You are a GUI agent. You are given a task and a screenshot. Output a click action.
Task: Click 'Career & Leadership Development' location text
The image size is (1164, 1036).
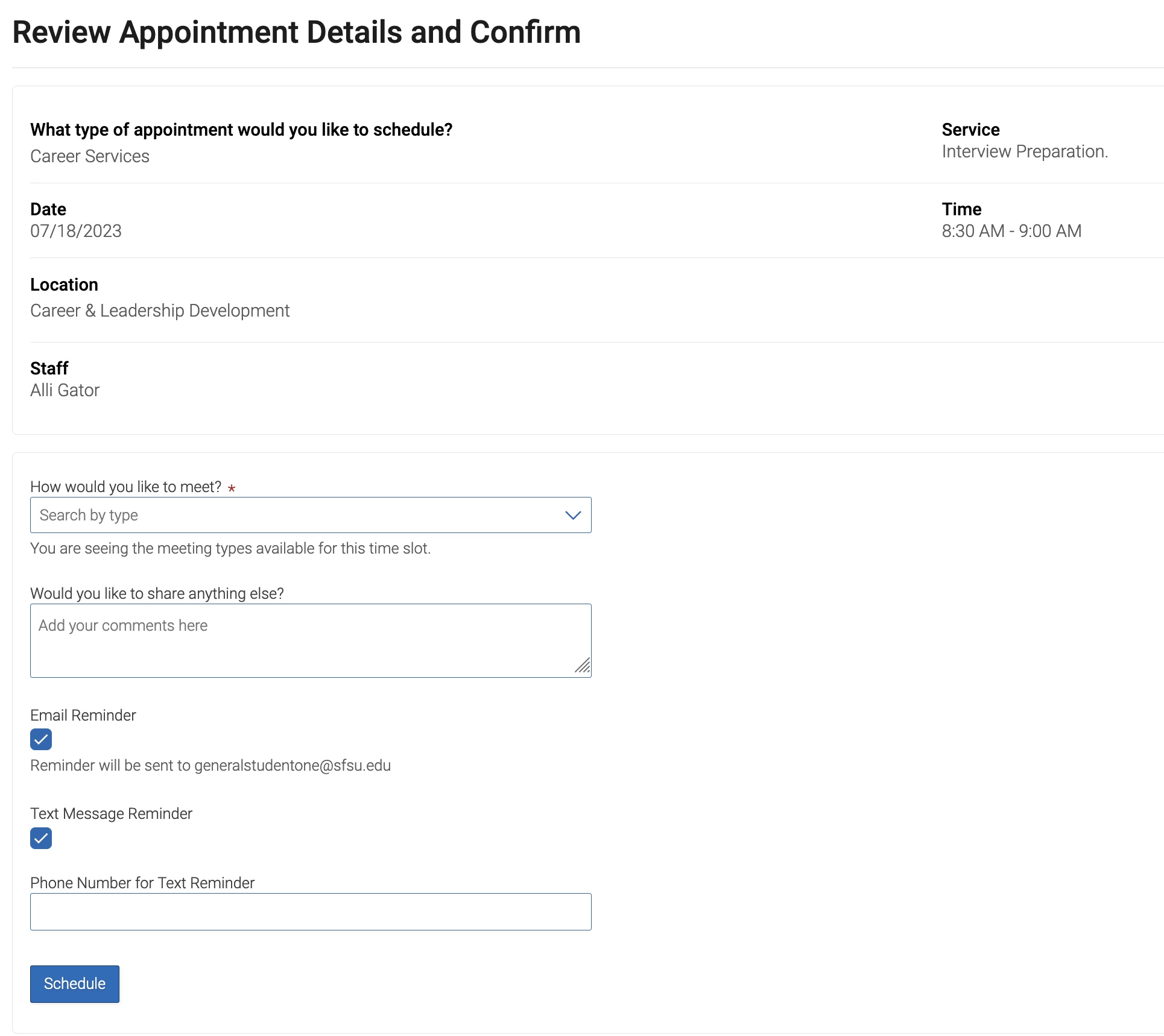coord(160,311)
